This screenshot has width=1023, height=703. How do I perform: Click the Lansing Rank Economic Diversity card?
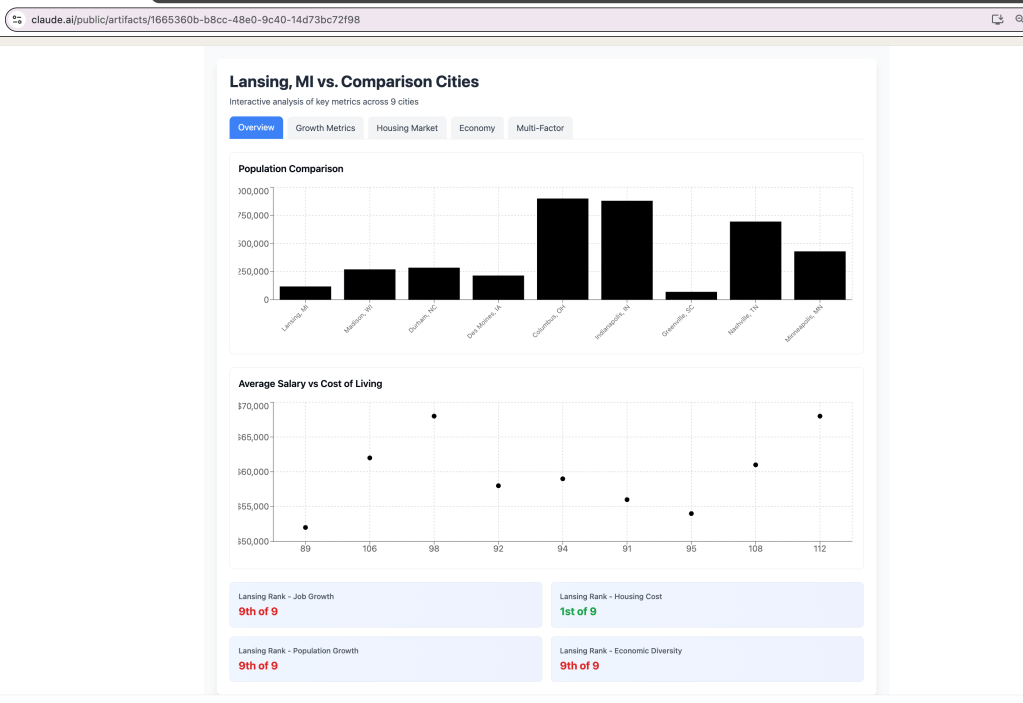pyautogui.click(x=706, y=658)
